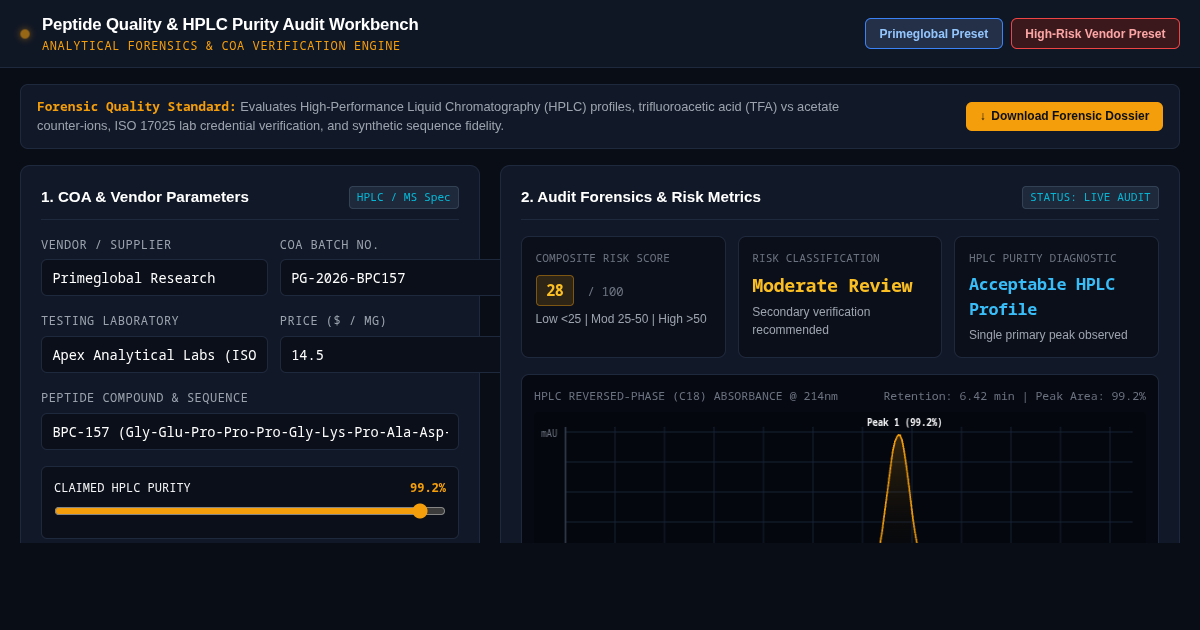
Task: Click the '1. COA & Vendor Parameters' heading
Action: coord(145,197)
